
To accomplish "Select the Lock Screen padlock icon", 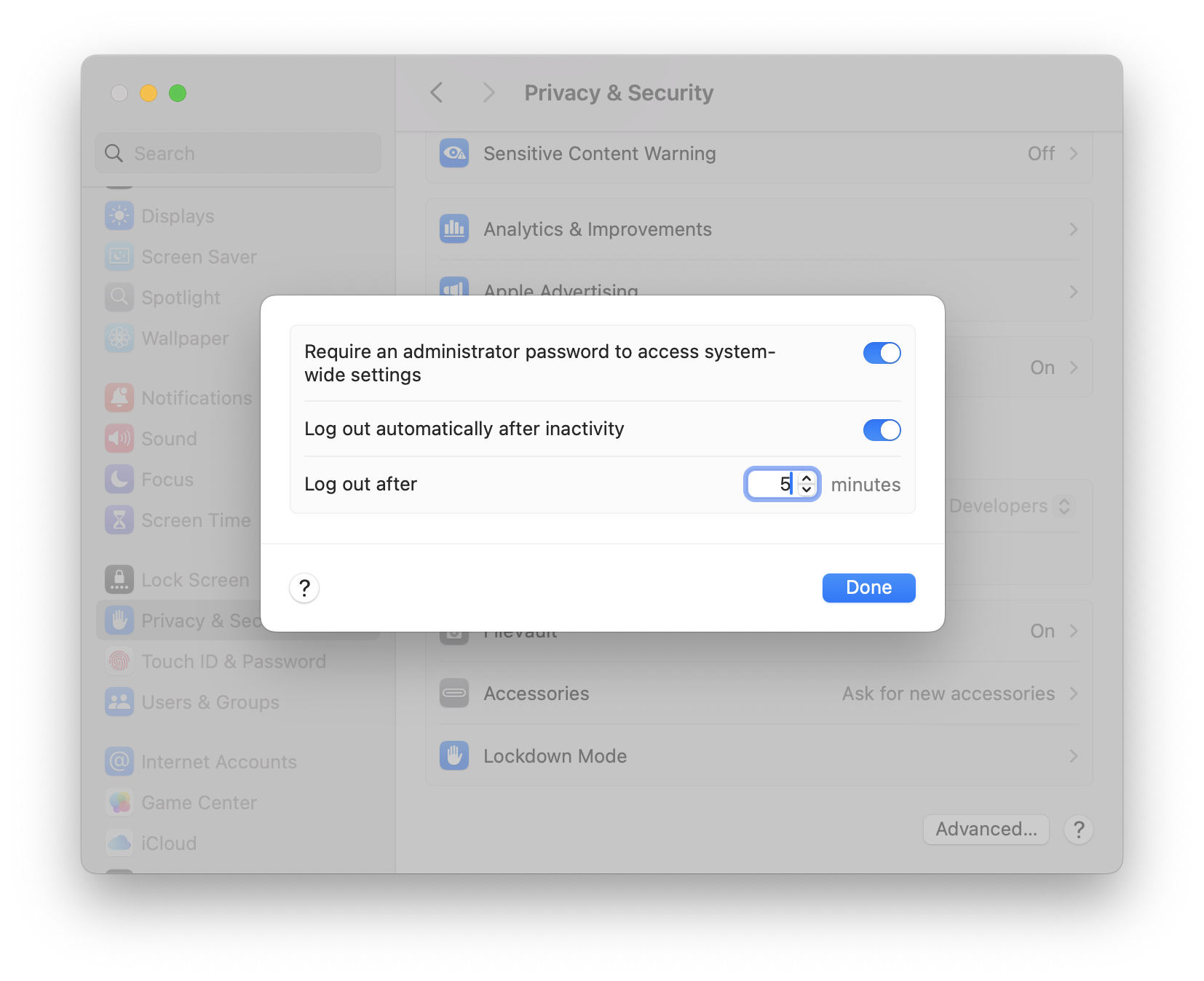I will pos(119,579).
